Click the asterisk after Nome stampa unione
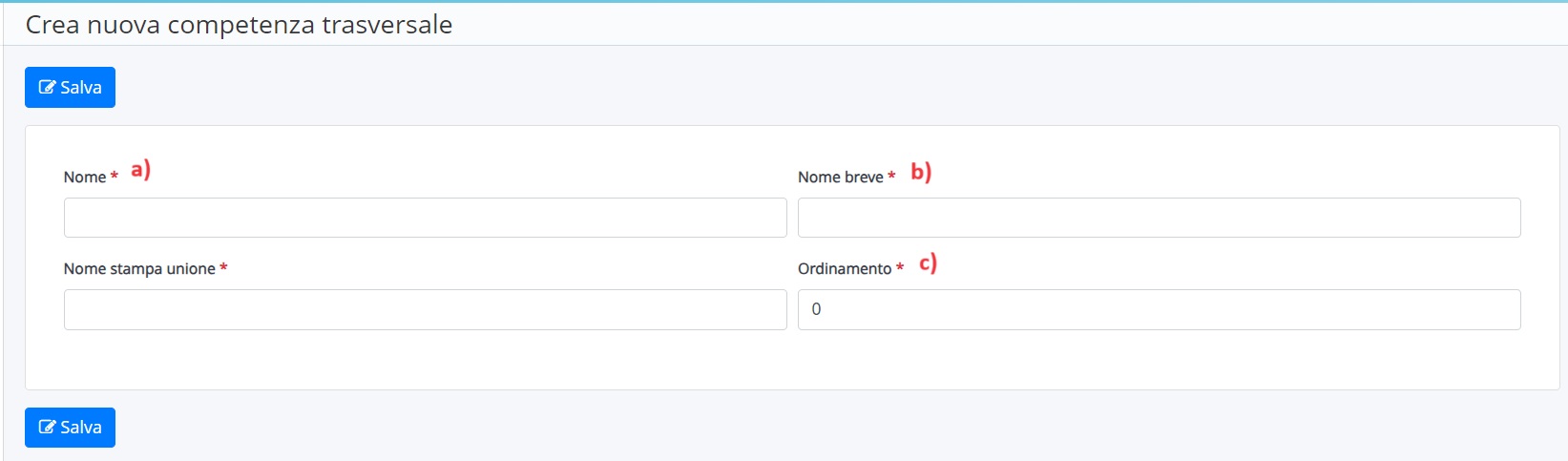1568x461 pixels. [x=223, y=269]
